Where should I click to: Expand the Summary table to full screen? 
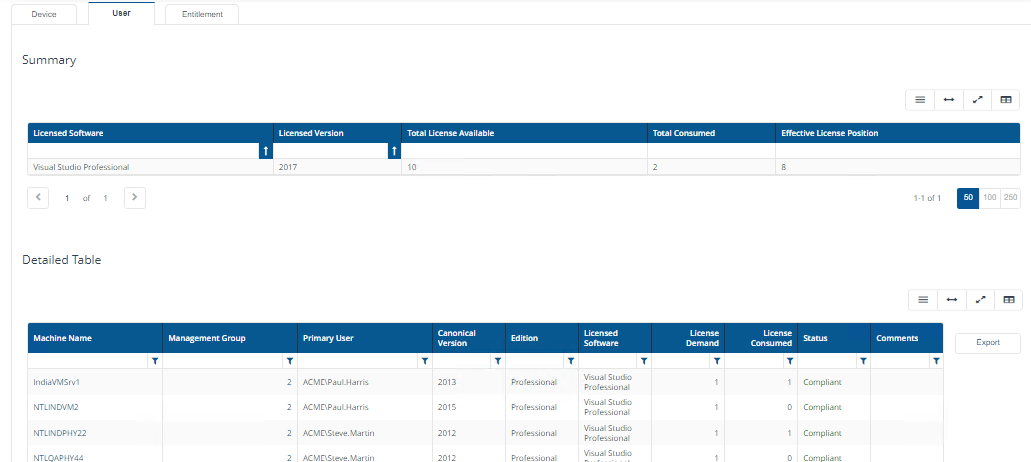pyautogui.click(x=977, y=100)
